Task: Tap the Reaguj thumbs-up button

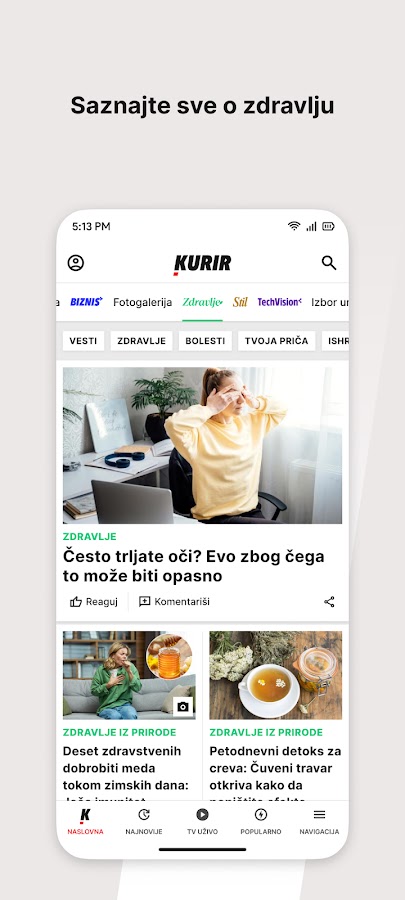Action: point(94,602)
